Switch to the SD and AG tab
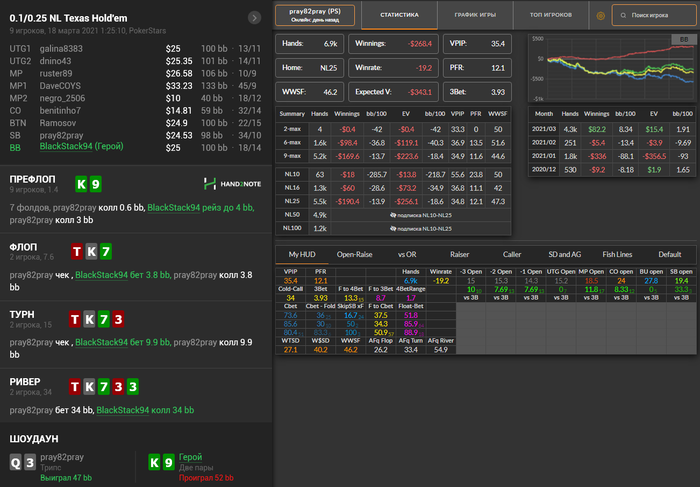Image resolution: width=700 pixels, height=487 pixels. click(x=564, y=254)
